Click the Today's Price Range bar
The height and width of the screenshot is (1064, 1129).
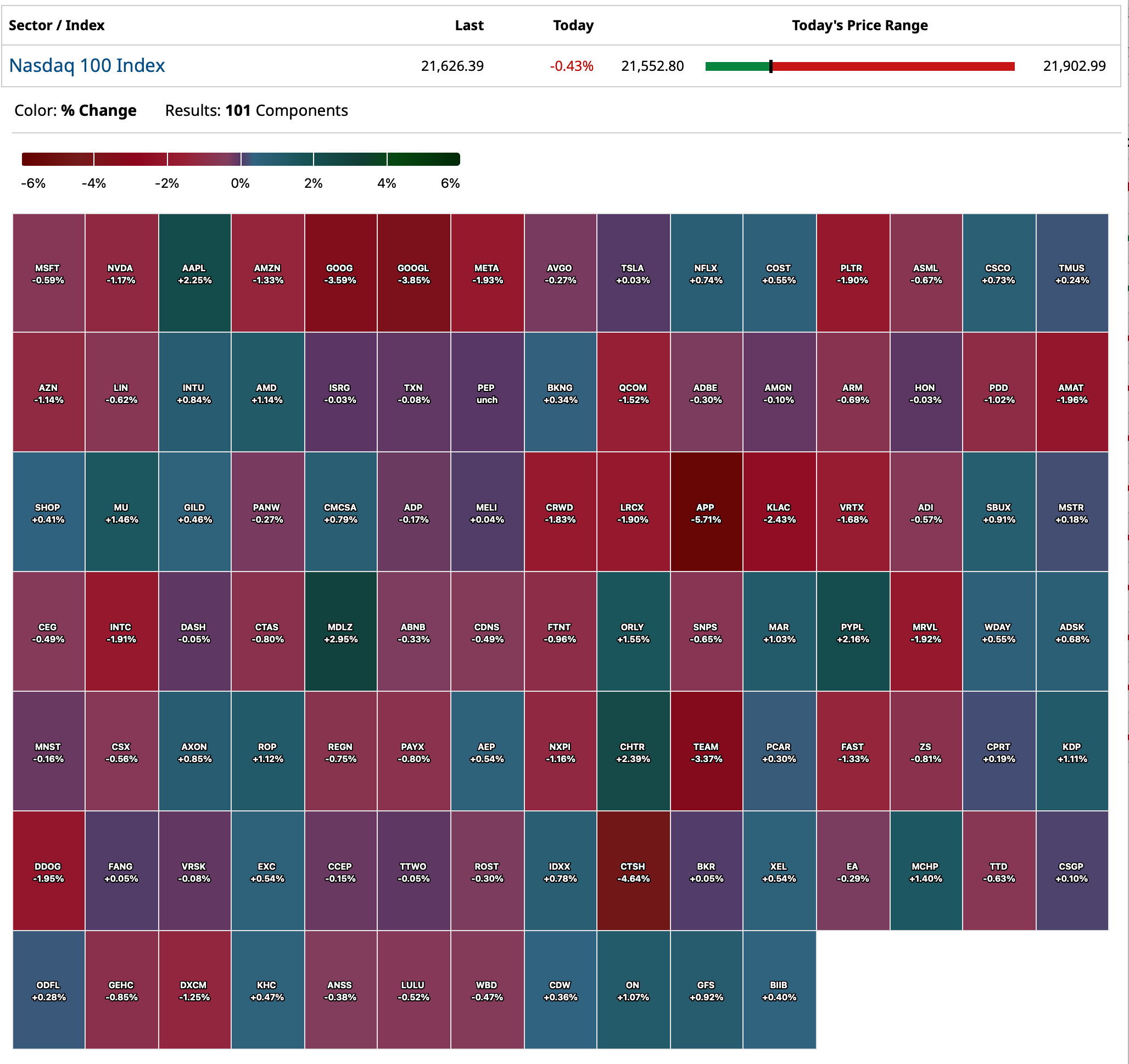(x=859, y=66)
